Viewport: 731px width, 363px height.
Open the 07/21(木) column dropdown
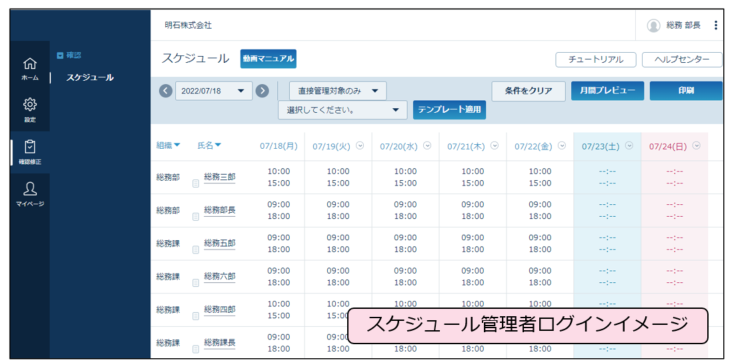tap(495, 146)
